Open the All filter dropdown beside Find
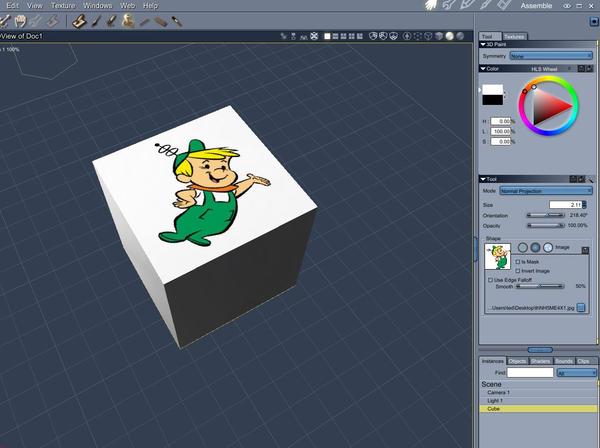The width and height of the screenshot is (600, 448). tap(577, 373)
